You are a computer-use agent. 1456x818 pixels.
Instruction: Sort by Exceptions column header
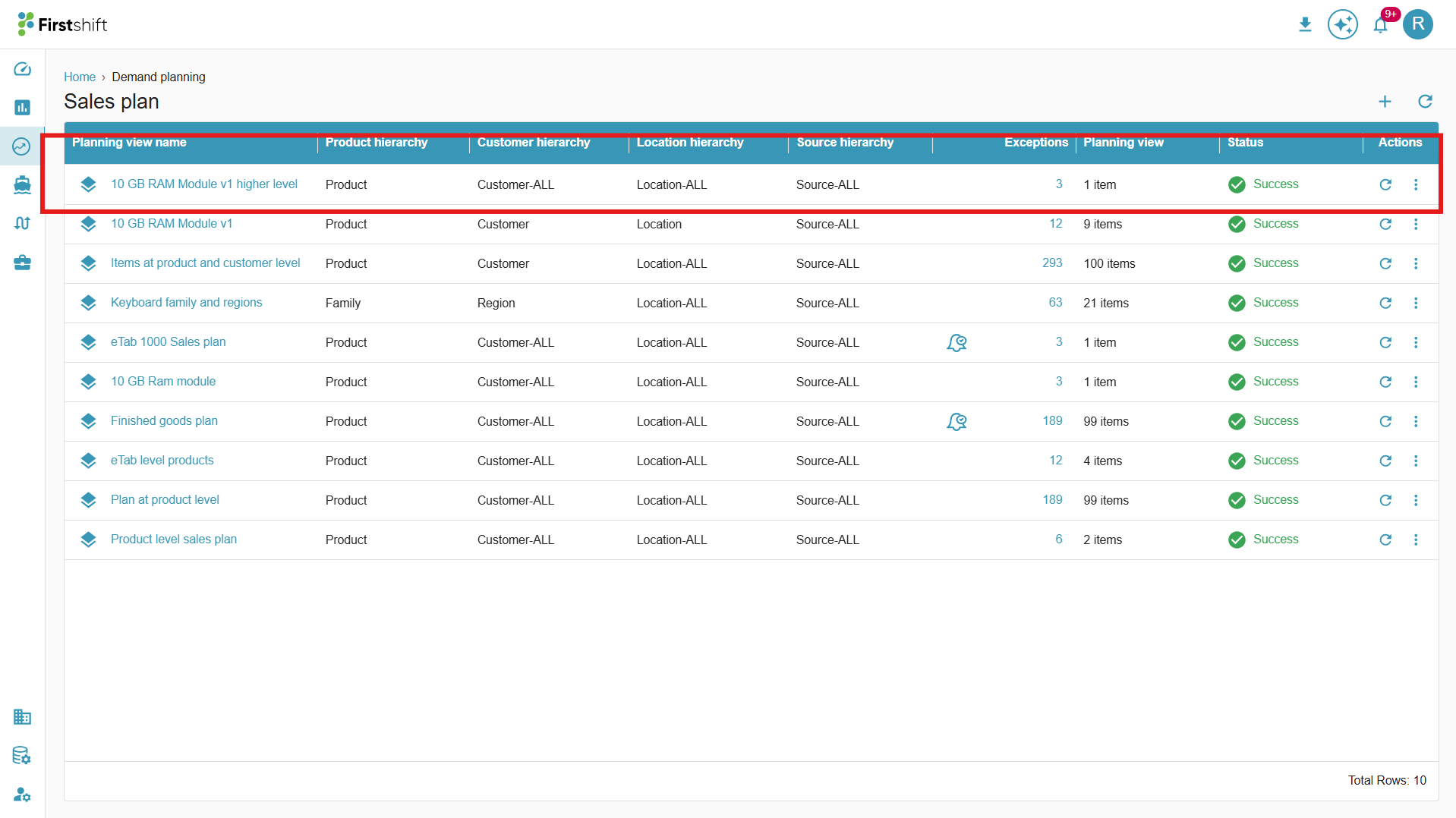click(1035, 142)
